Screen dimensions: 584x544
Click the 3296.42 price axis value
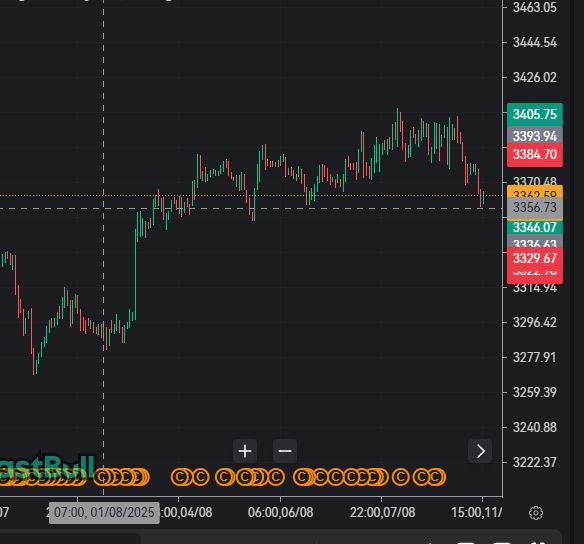(x=535, y=322)
